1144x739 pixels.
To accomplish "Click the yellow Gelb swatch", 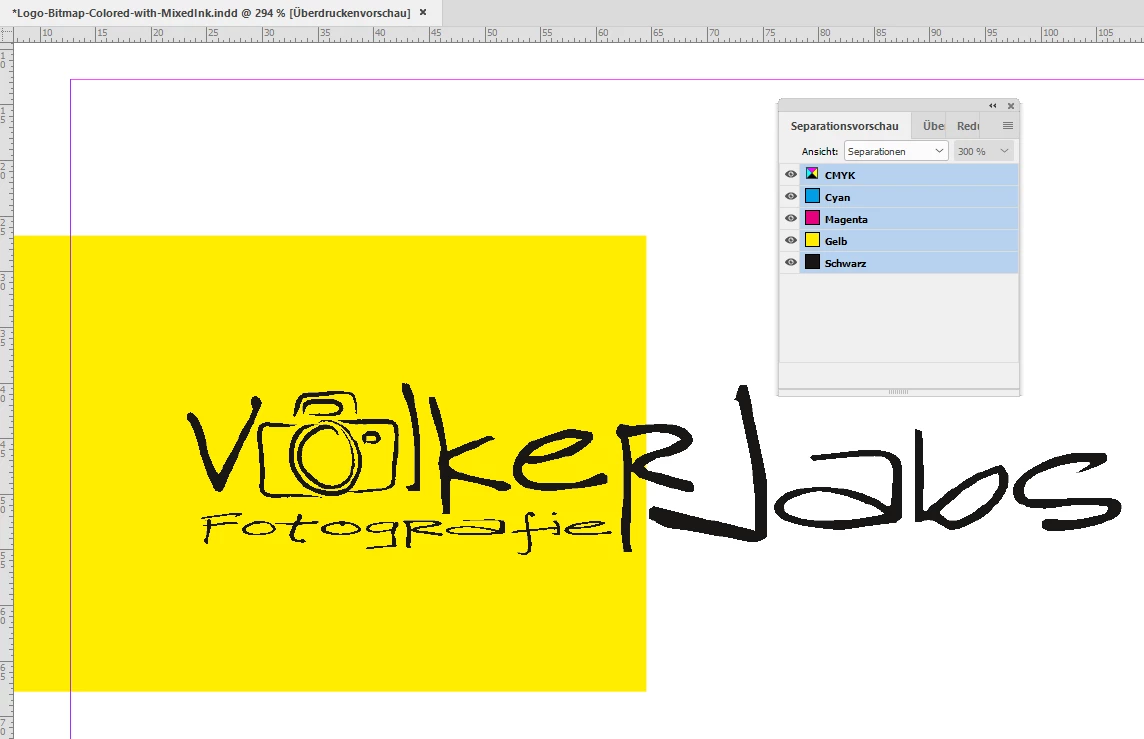I will tap(812, 240).
